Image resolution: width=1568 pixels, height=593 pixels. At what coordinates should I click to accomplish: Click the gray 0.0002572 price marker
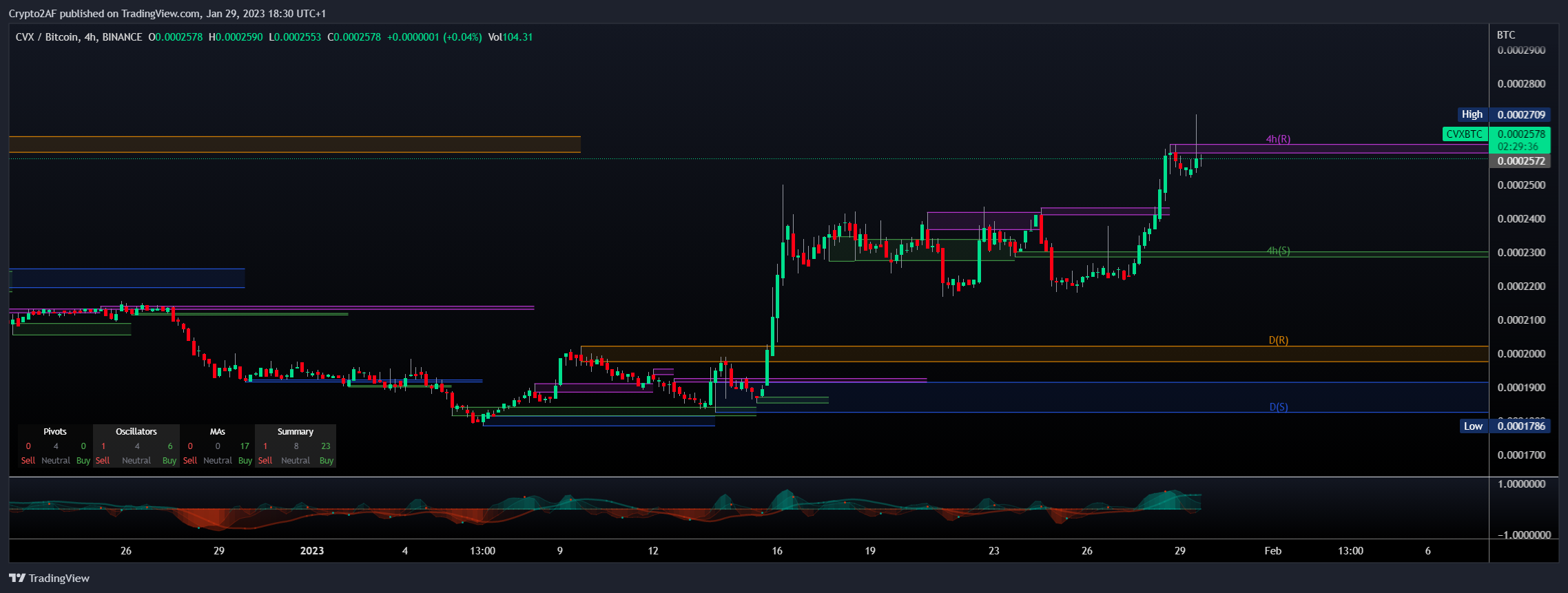pos(1521,161)
